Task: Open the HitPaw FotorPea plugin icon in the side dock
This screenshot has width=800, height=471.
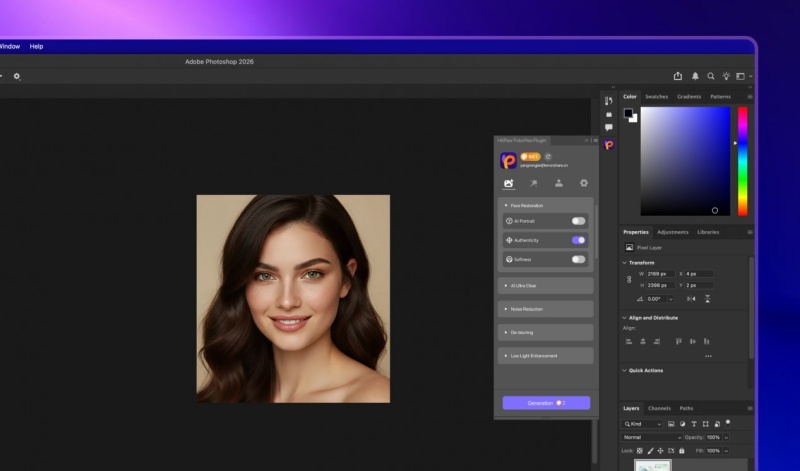Action: tap(608, 145)
